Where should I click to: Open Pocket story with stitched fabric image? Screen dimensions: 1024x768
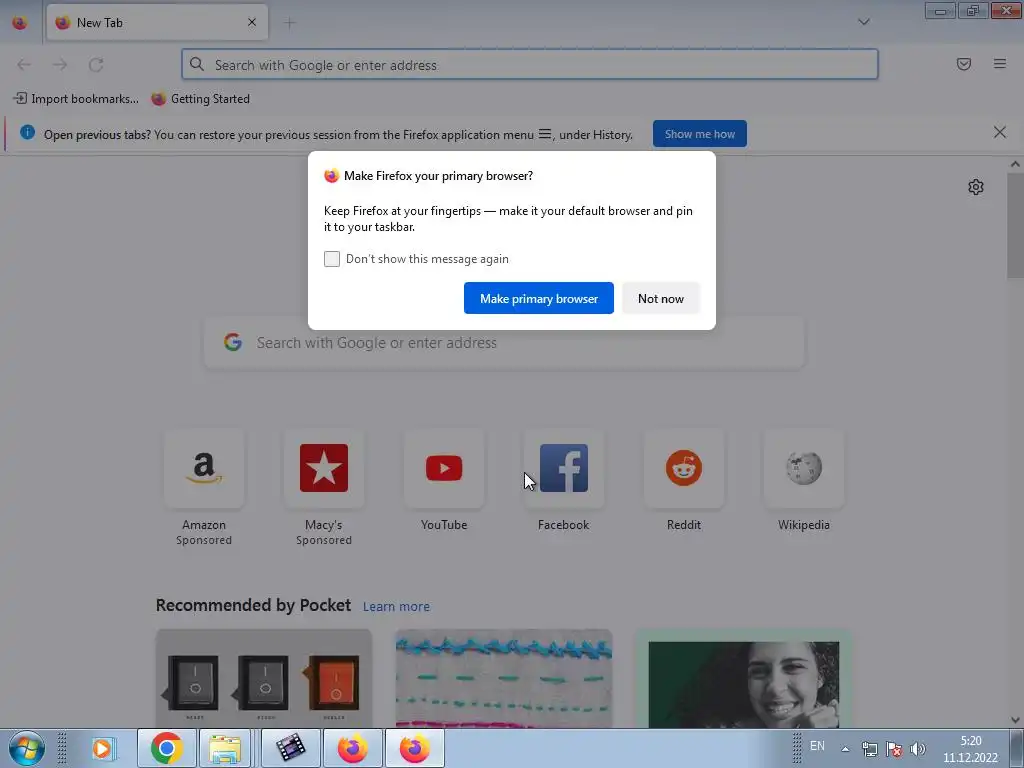click(504, 679)
